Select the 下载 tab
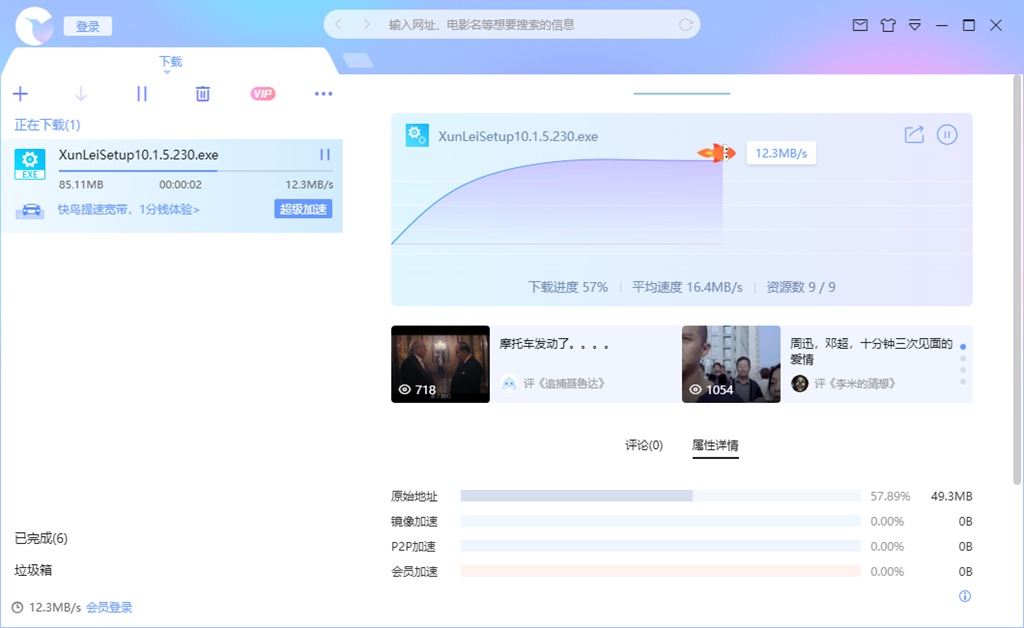The width and height of the screenshot is (1024, 628). [x=170, y=61]
